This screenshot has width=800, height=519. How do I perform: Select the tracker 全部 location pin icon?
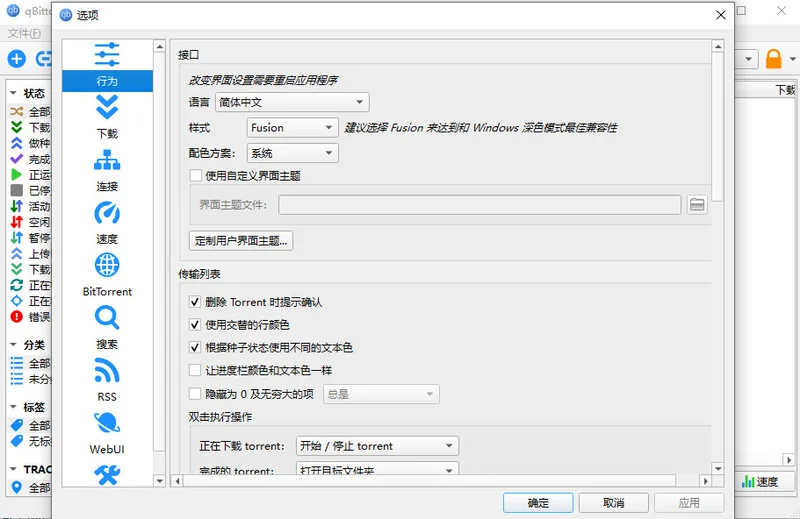[x=16, y=487]
